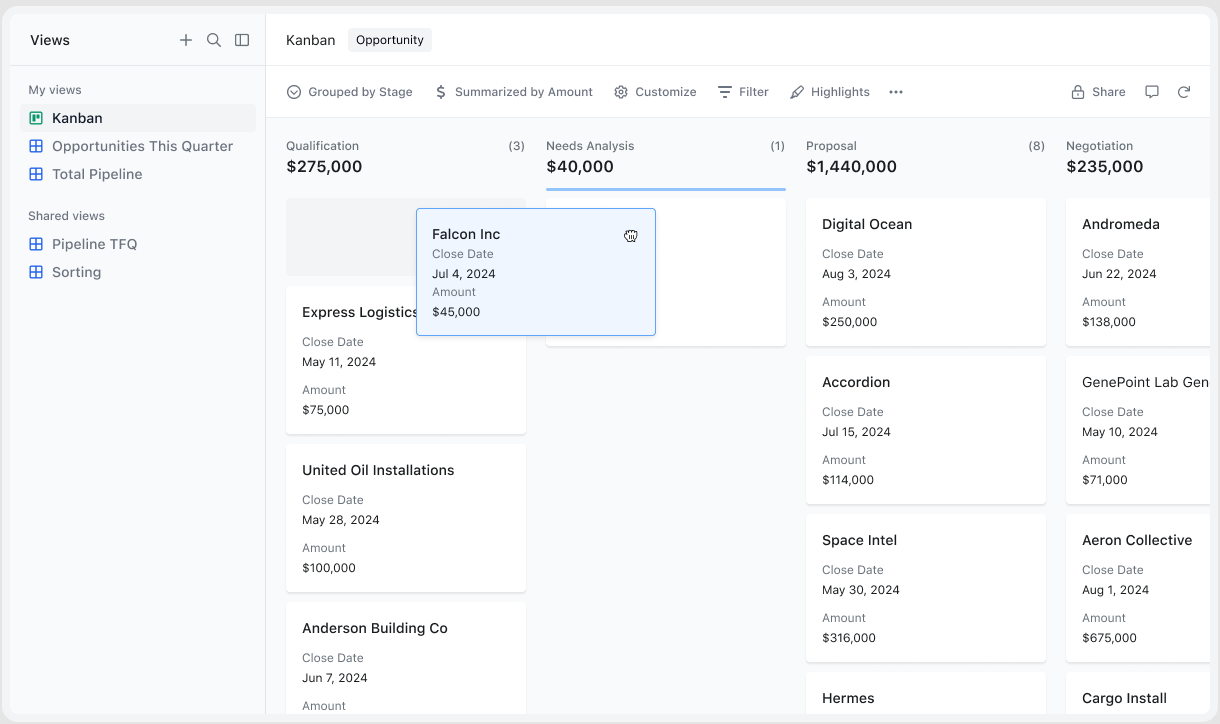The height and width of the screenshot is (724, 1220).
Task: Open the Cargo Install card
Action: pyautogui.click(x=1138, y=694)
